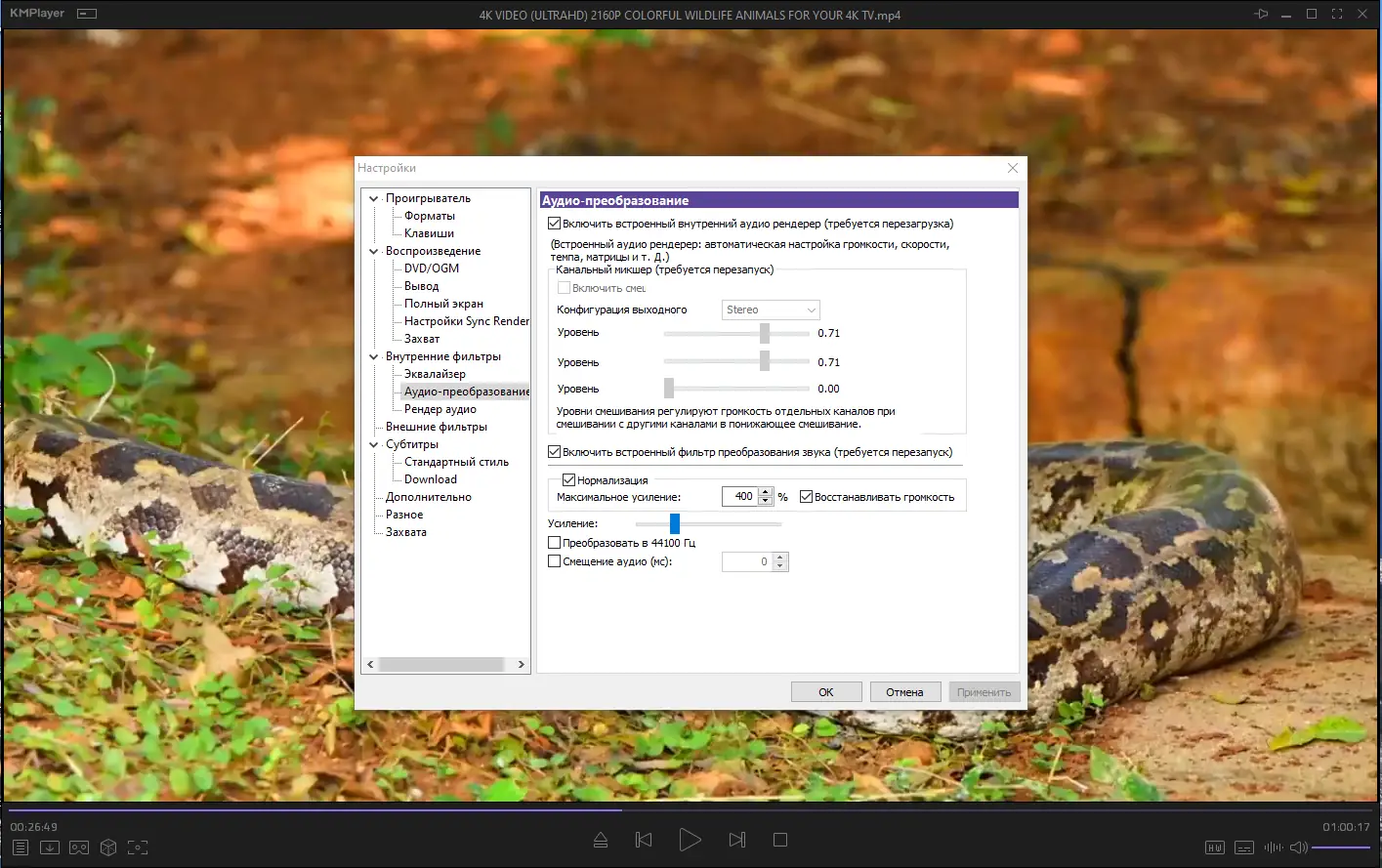Image resolution: width=1382 pixels, height=868 pixels.
Task: Mute sound with the speaker icon
Action: click(1298, 847)
